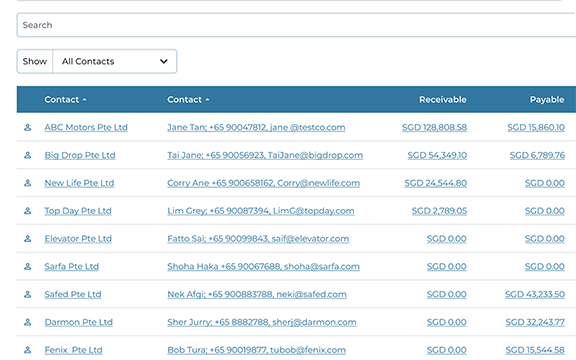Open Fenix Pte Ltd contact
This screenshot has width=576, height=360.
click(x=73, y=350)
